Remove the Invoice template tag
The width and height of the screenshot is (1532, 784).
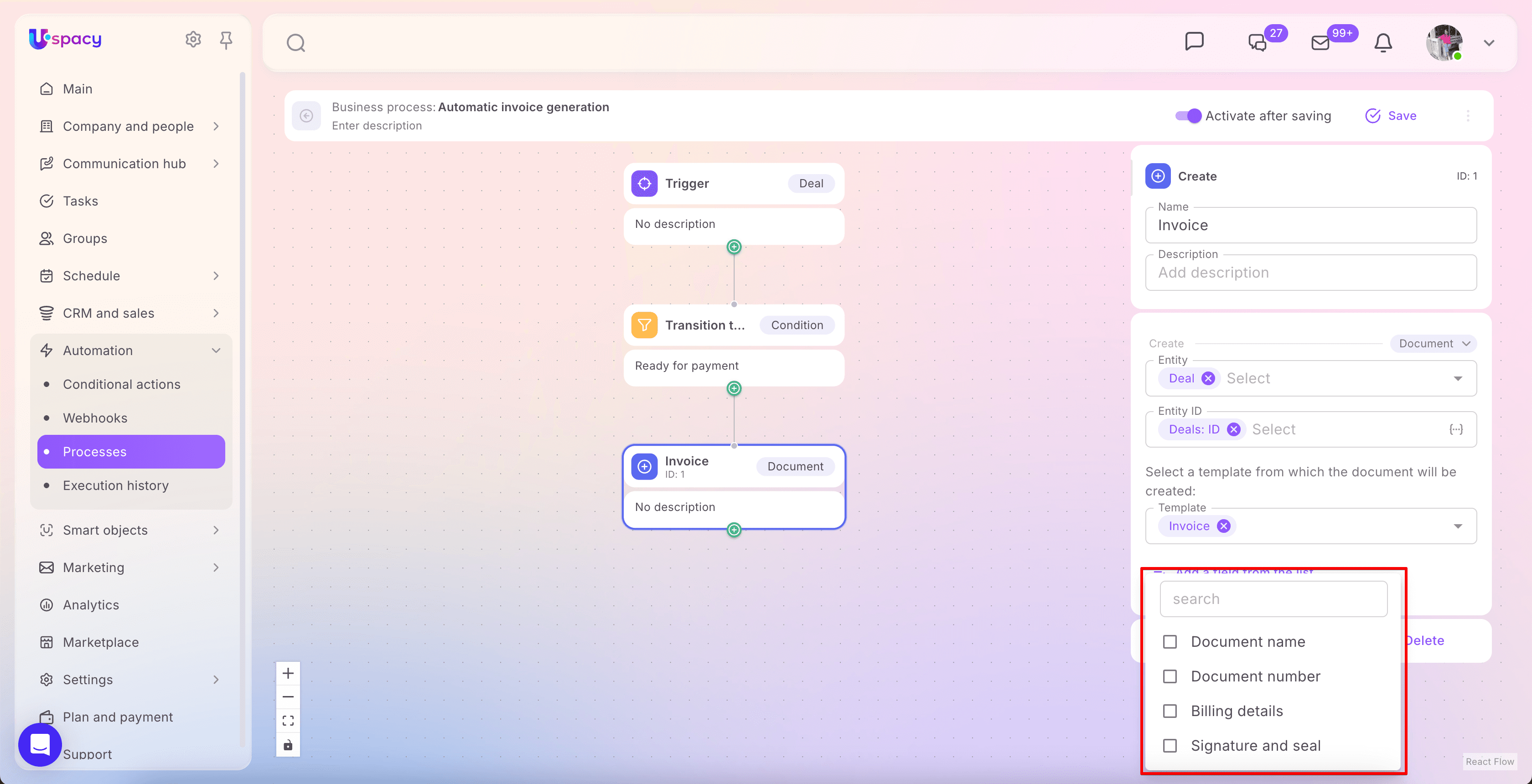click(x=1223, y=526)
